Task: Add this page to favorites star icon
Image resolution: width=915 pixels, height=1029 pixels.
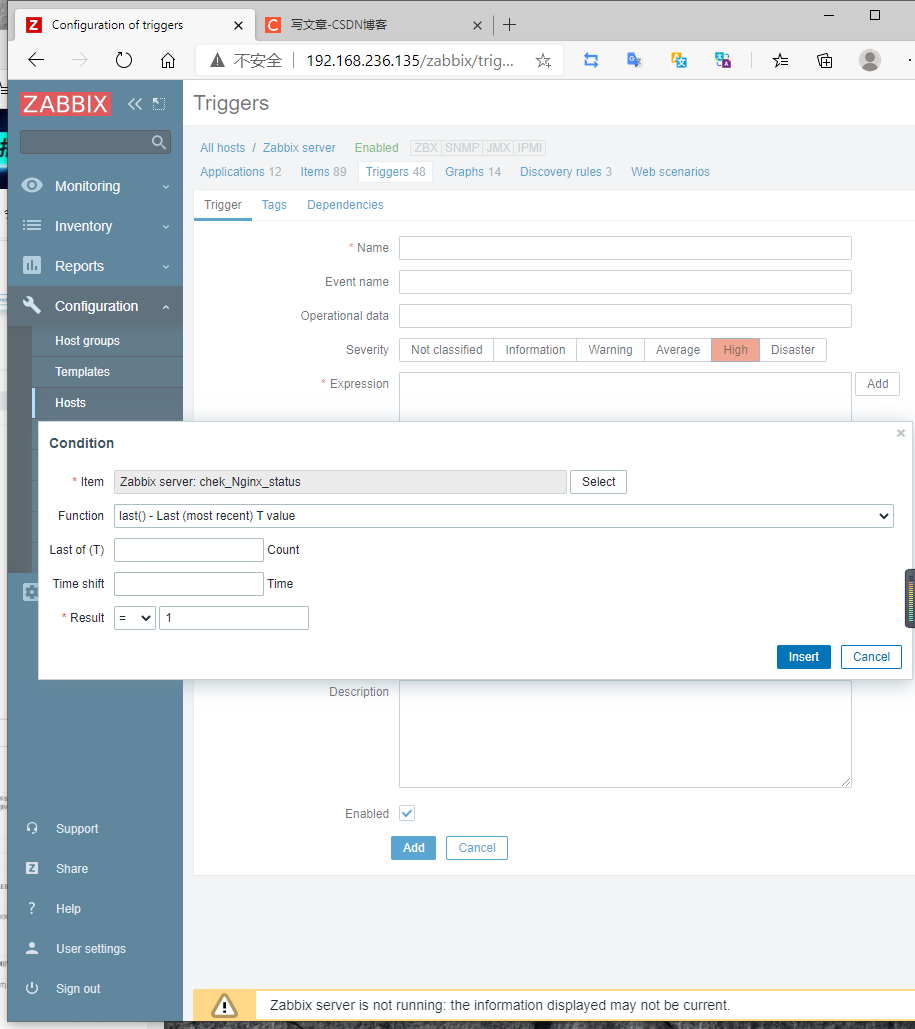Action: click(543, 60)
